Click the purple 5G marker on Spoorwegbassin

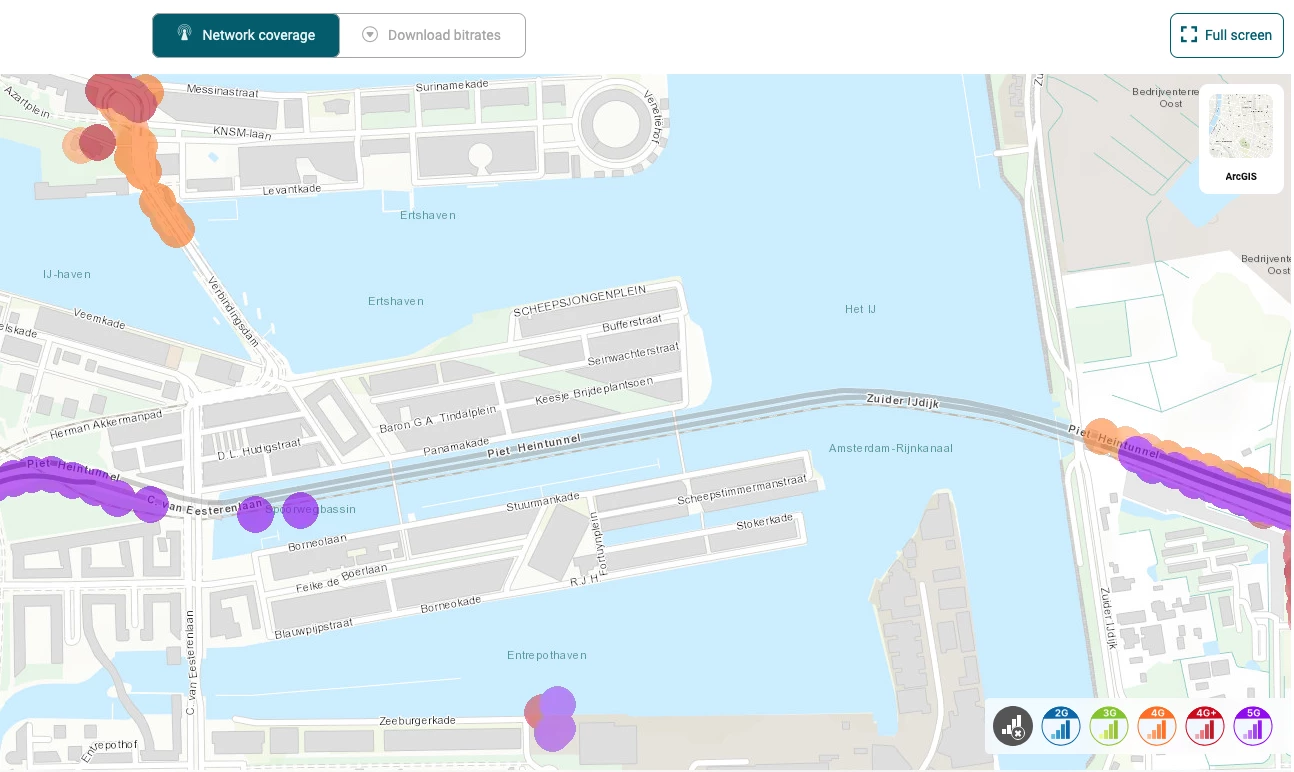299,510
